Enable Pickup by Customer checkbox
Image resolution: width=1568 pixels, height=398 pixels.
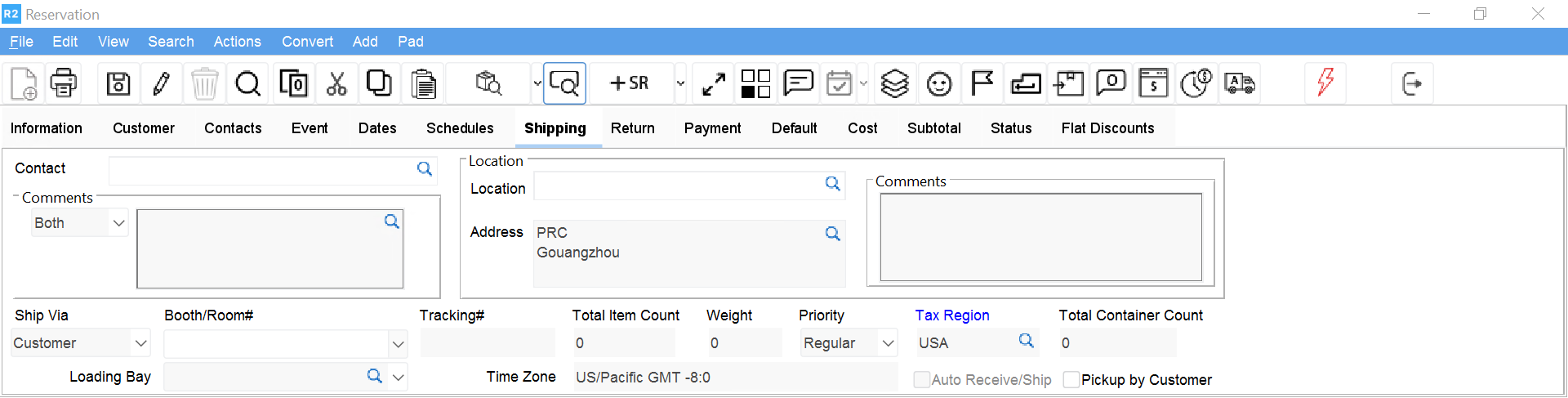(1071, 379)
